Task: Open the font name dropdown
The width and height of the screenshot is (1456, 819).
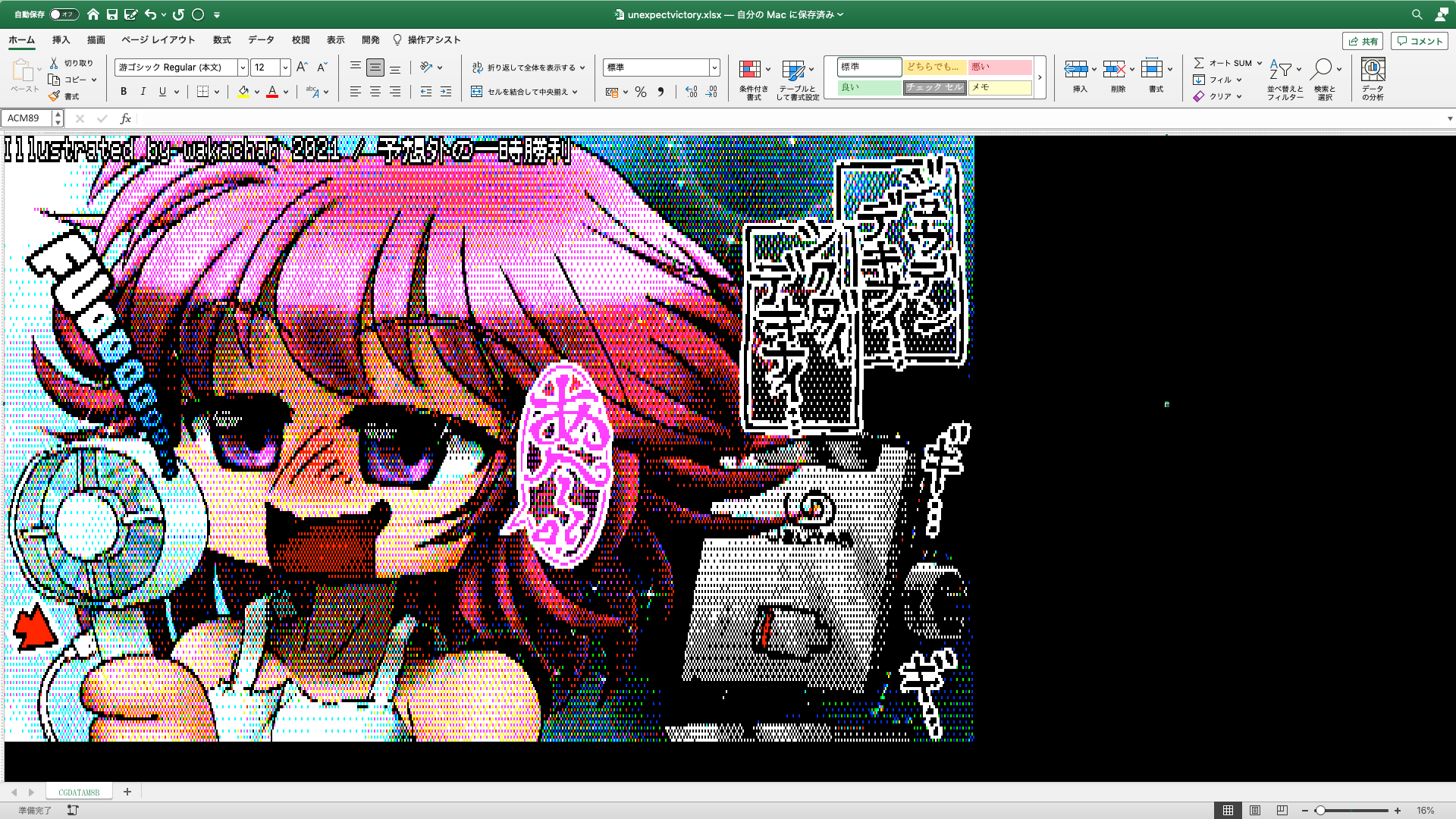Action: coord(243,67)
